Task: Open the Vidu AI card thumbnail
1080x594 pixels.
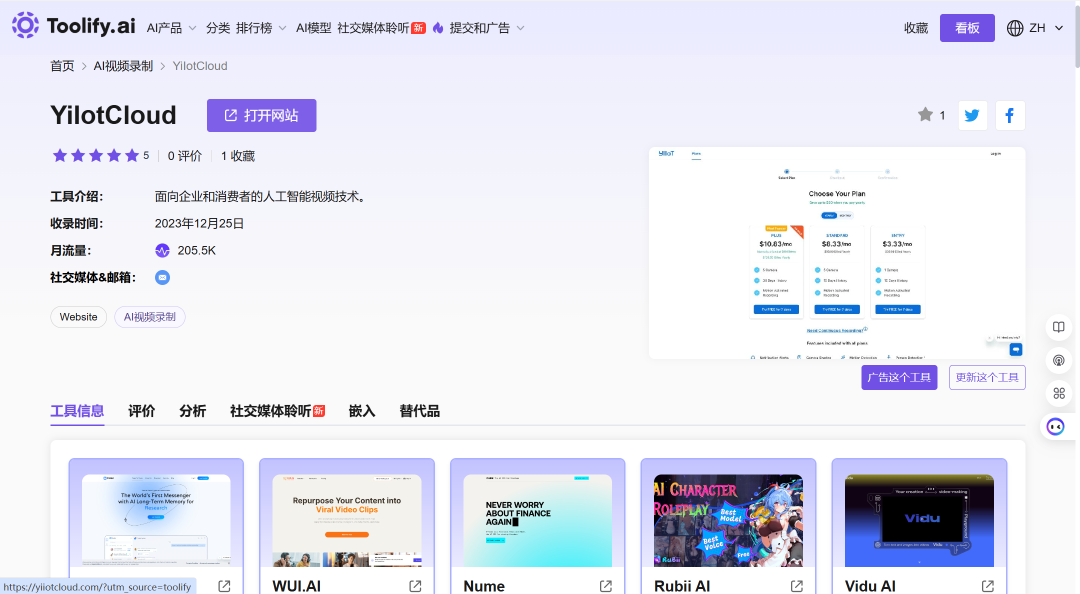Action: pyautogui.click(x=920, y=520)
